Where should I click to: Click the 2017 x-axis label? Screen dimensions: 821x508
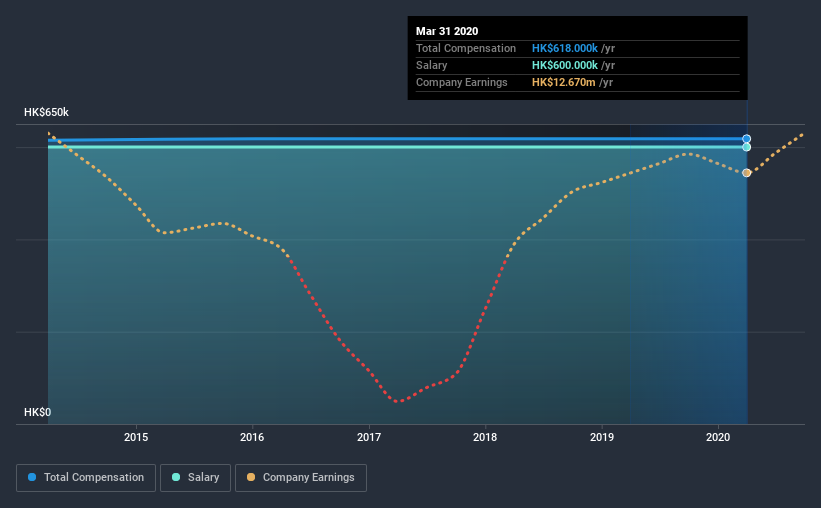click(369, 437)
